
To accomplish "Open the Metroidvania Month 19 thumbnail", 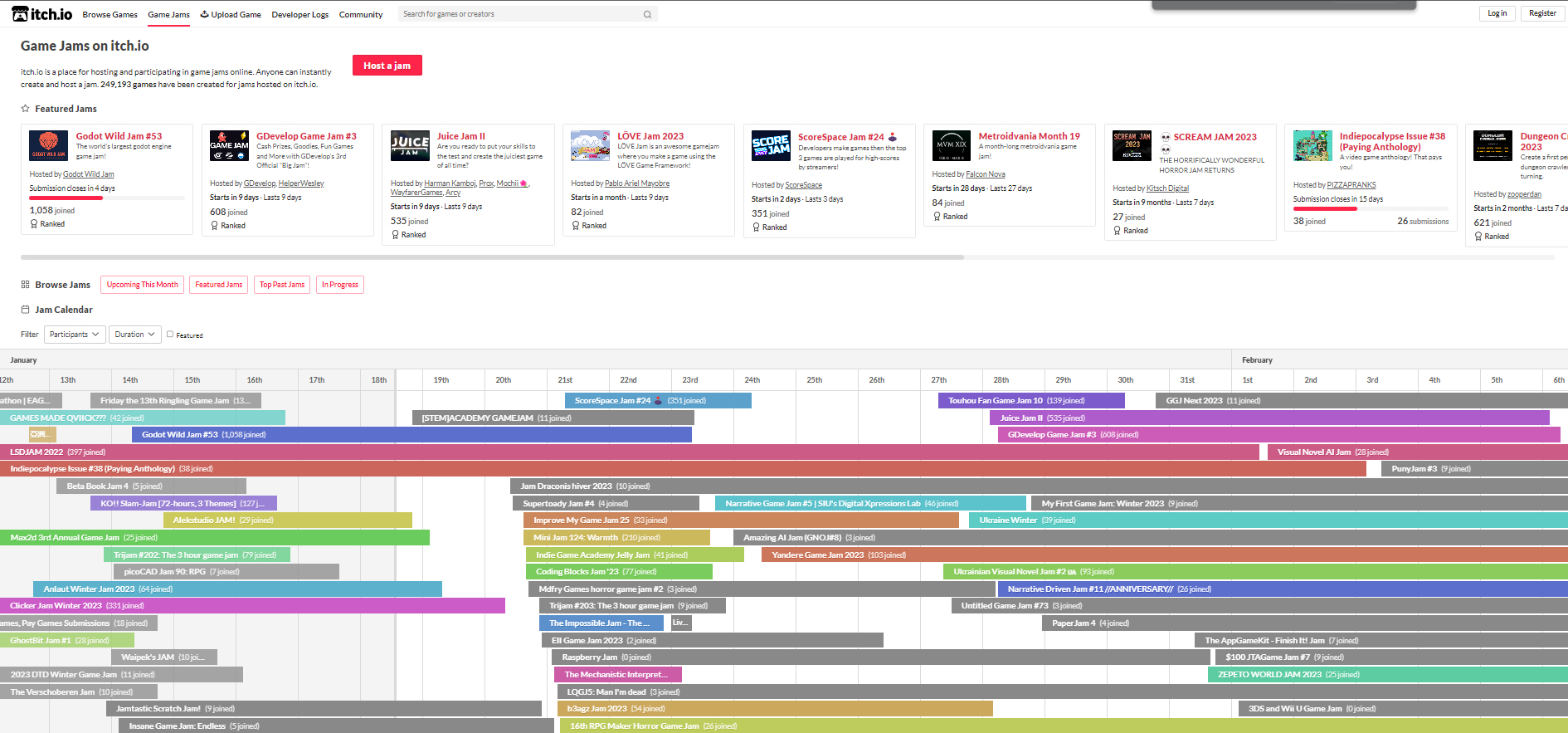I will pos(952,145).
